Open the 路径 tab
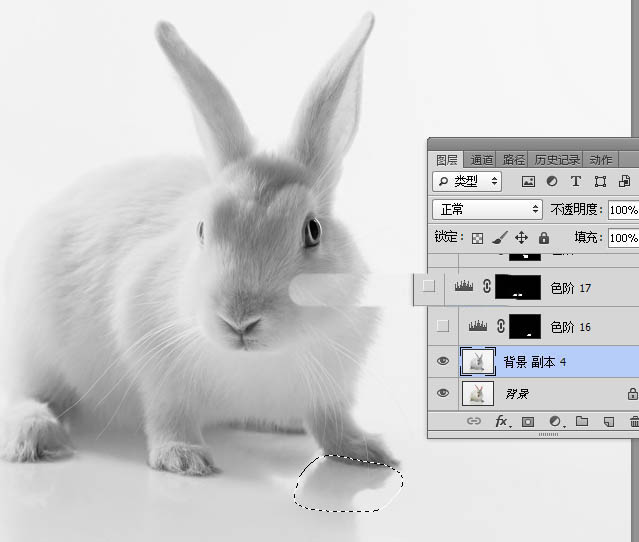This screenshot has width=639, height=542. [x=513, y=160]
